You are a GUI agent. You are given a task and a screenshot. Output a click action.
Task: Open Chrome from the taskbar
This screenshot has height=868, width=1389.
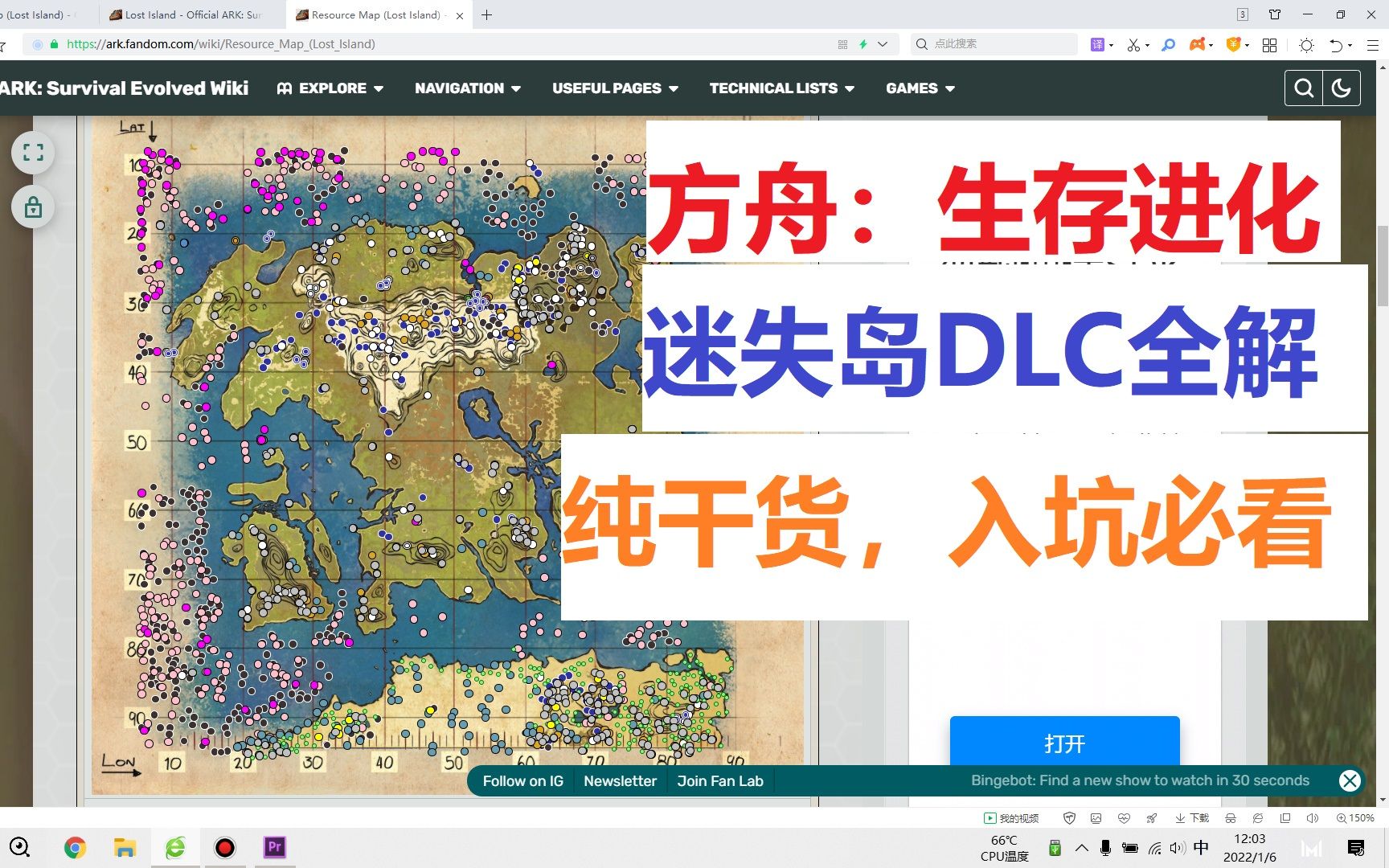click(75, 847)
